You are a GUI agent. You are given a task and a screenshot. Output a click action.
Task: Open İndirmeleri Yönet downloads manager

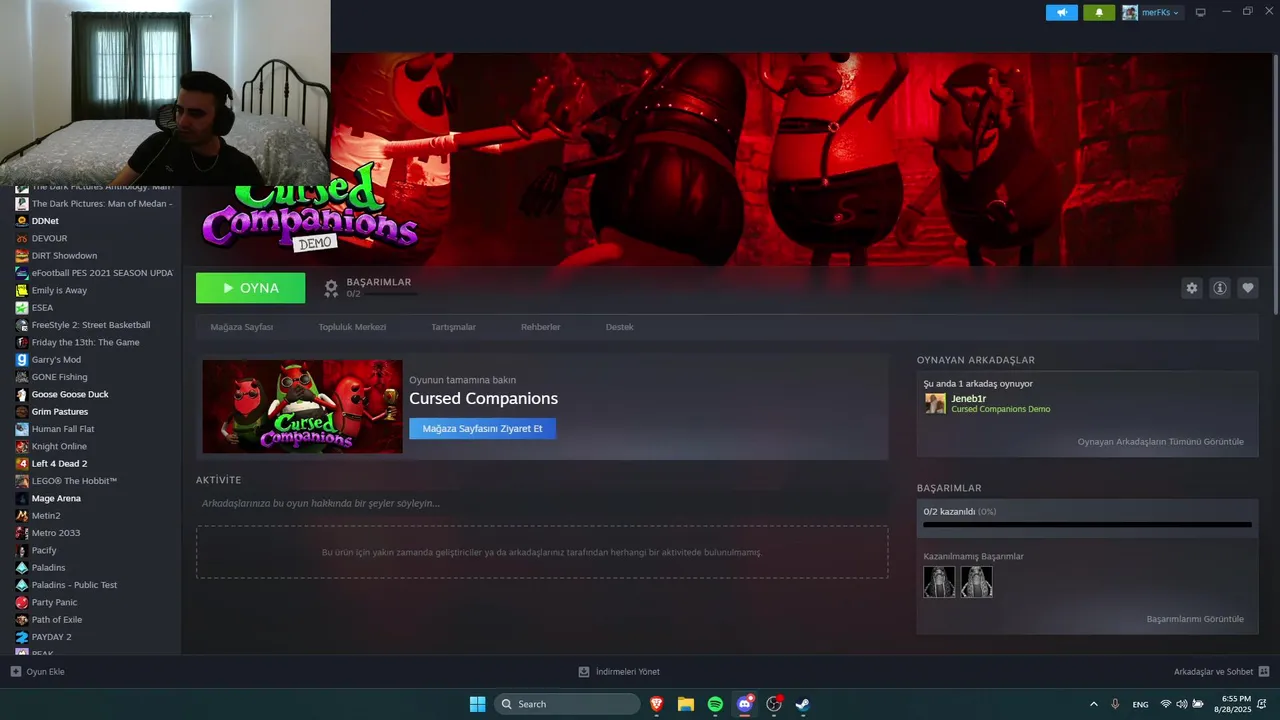619,672
